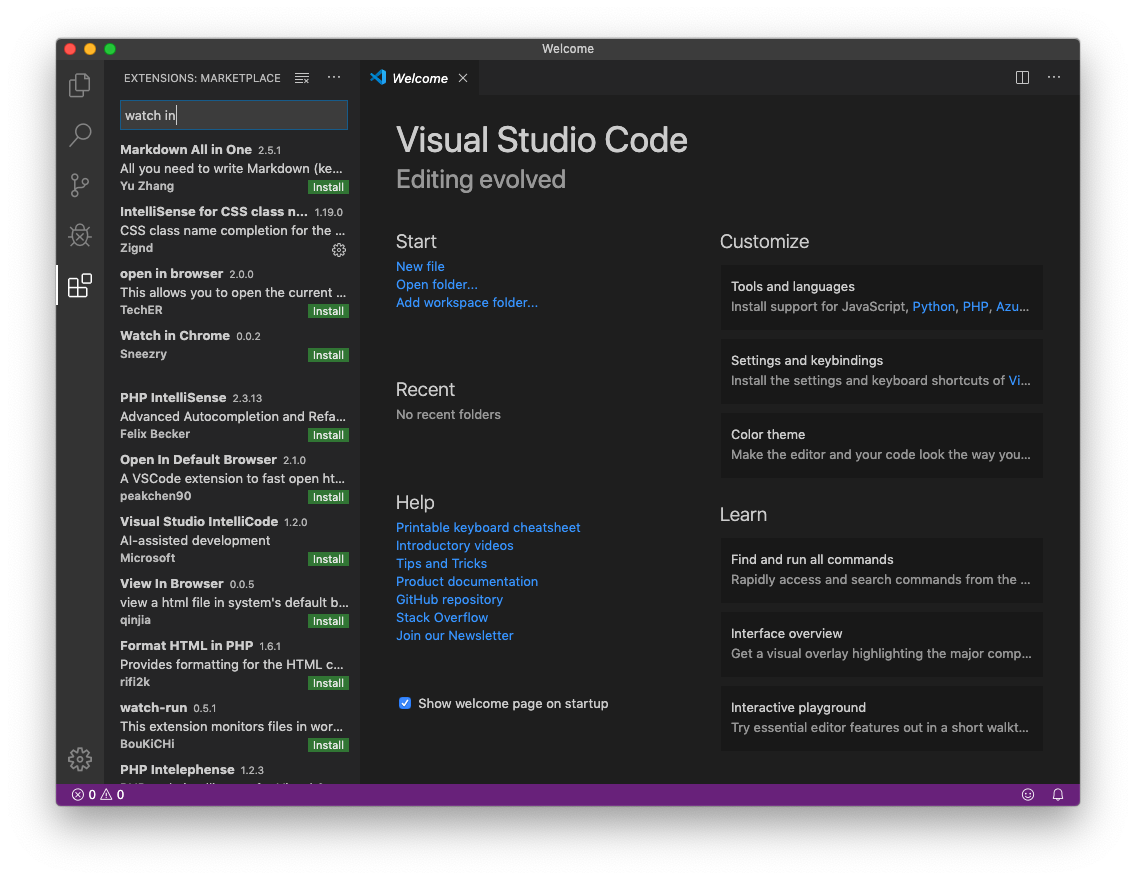Install Format HTML in PHP extension

(x=328, y=683)
